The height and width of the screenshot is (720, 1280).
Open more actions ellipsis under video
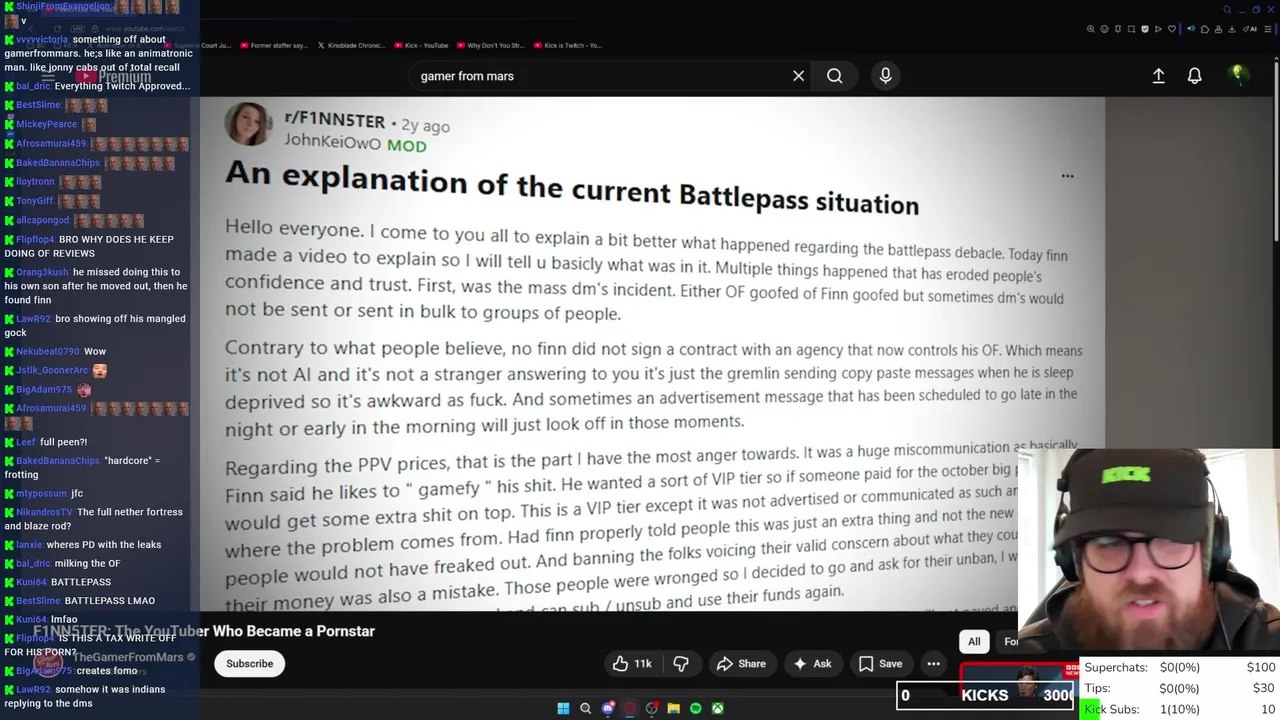pos(933,663)
